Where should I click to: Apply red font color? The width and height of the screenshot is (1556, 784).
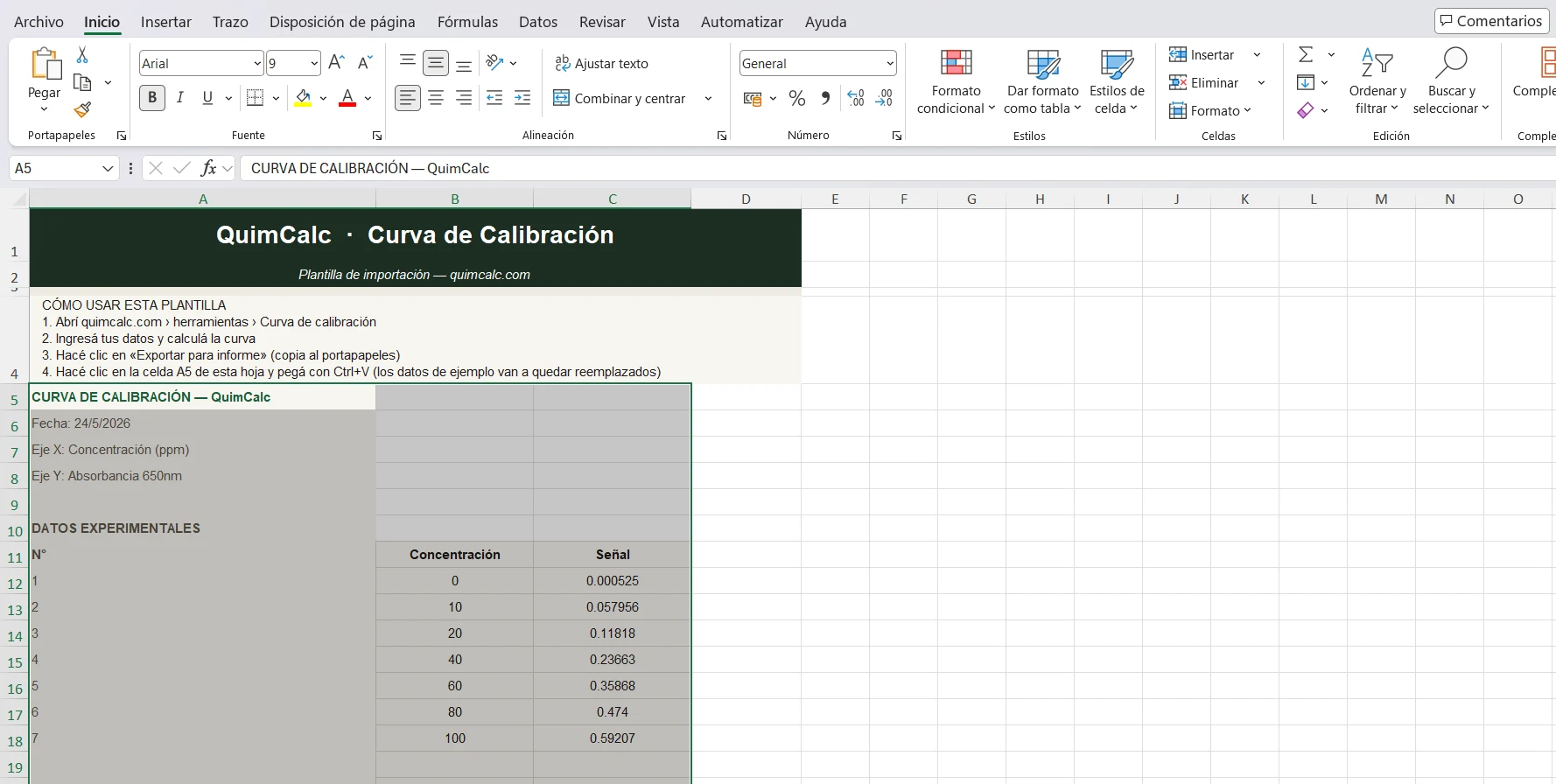pos(347,98)
